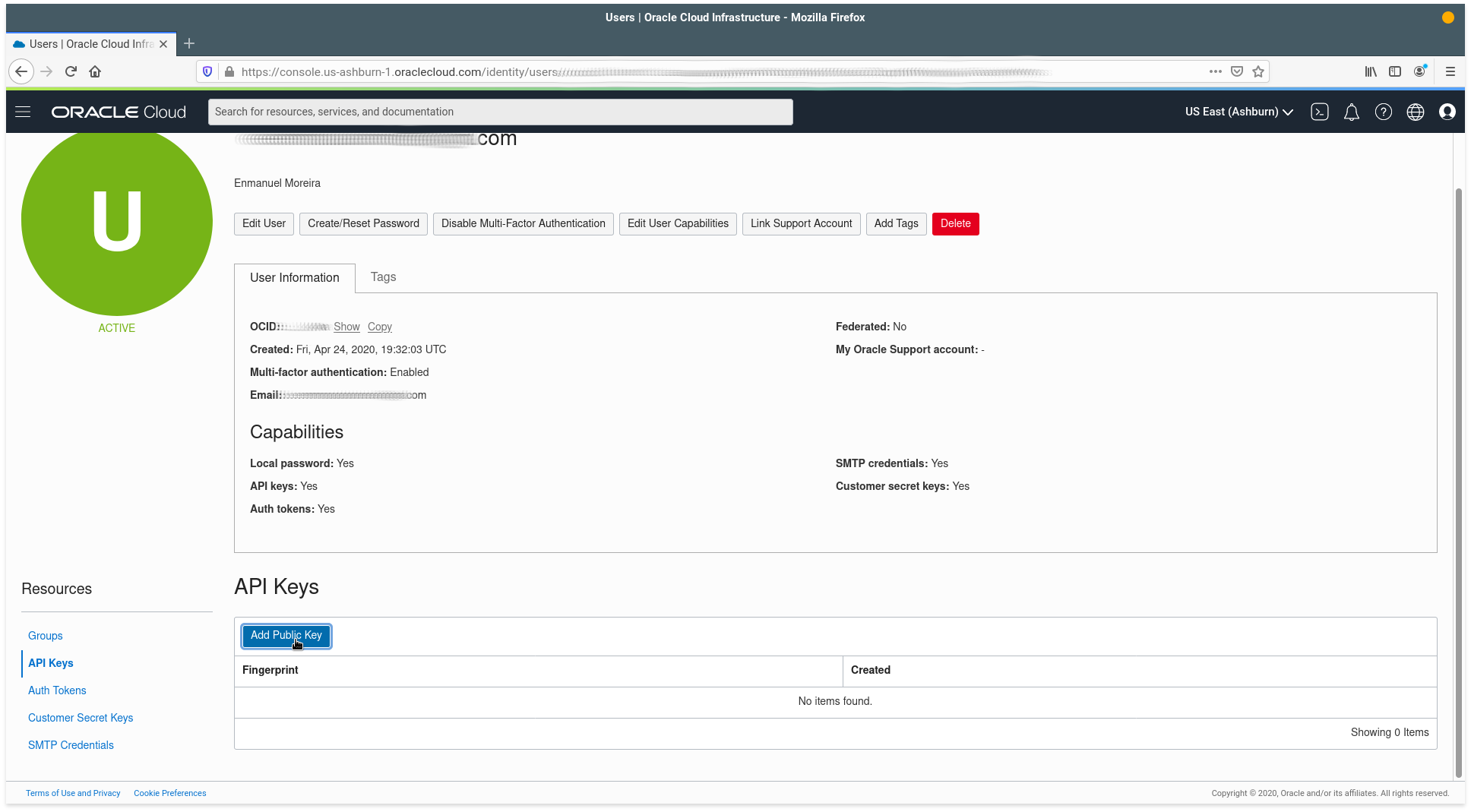The image size is (1471, 812).
Task: Go back with Firefox back arrow
Action: [x=21, y=71]
